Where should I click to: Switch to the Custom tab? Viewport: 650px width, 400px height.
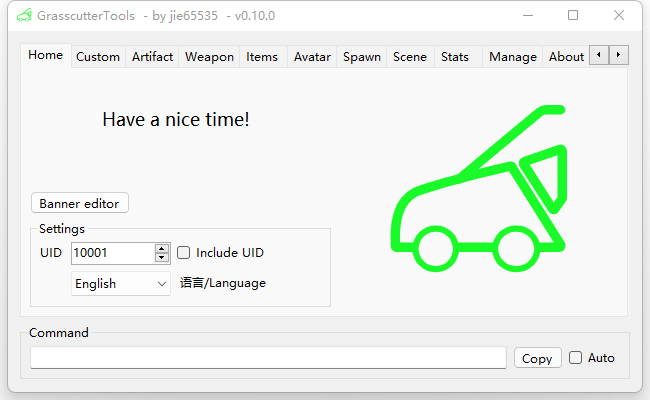pos(98,57)
